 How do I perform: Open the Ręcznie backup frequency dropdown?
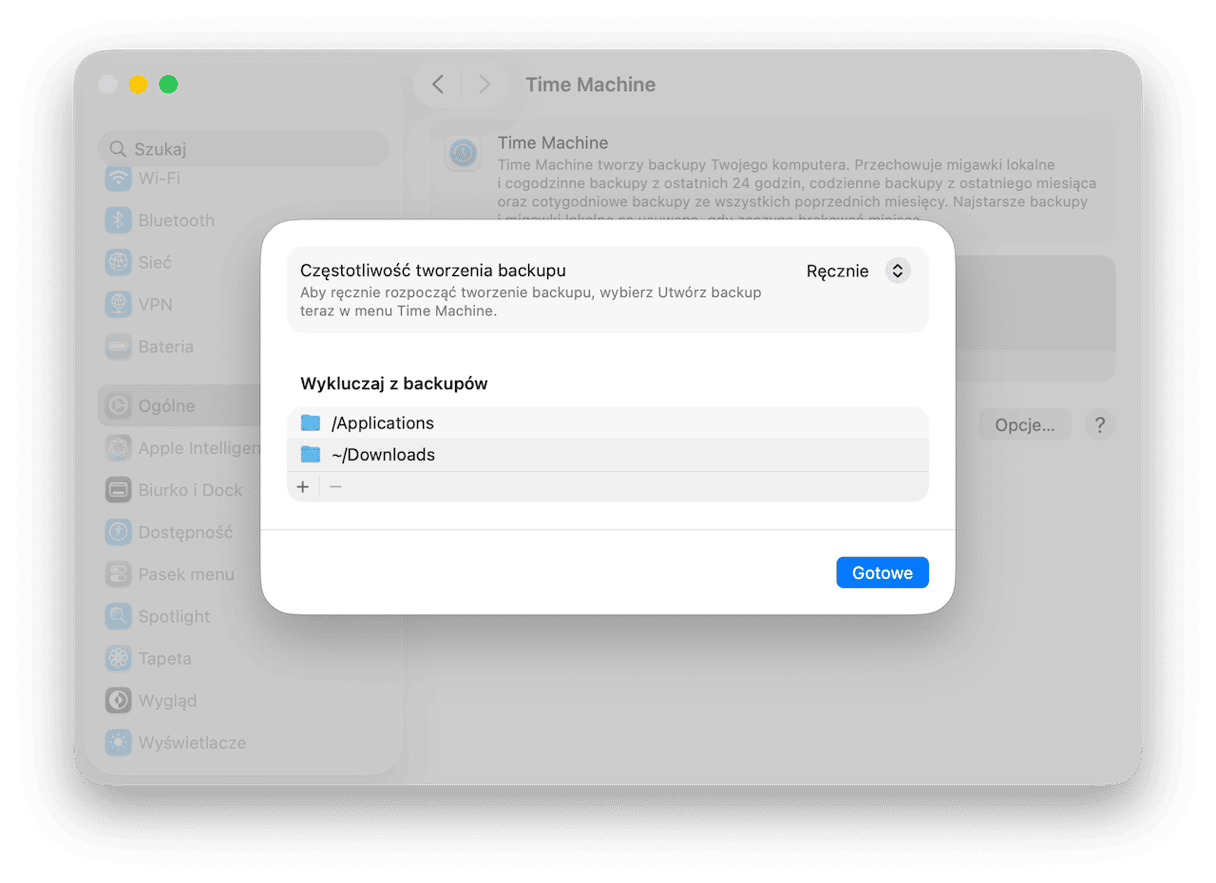(x=858, y=271)
